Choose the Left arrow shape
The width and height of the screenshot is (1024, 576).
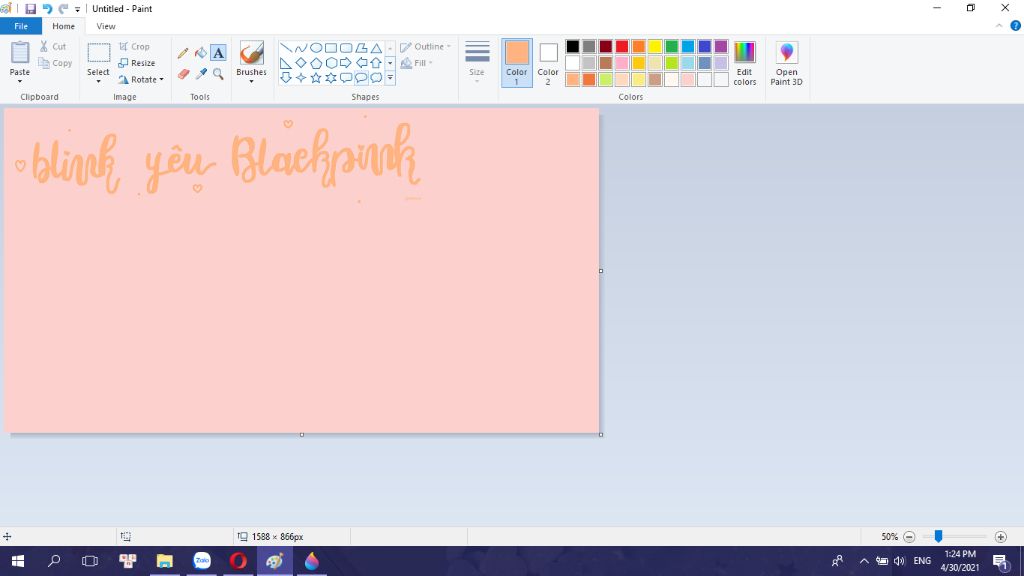point(361,63)
